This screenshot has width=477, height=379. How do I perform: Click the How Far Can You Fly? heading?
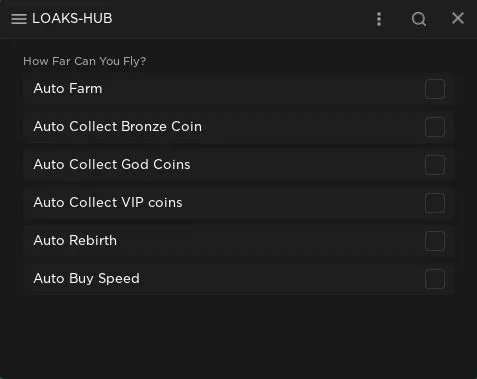click(85, 61)
